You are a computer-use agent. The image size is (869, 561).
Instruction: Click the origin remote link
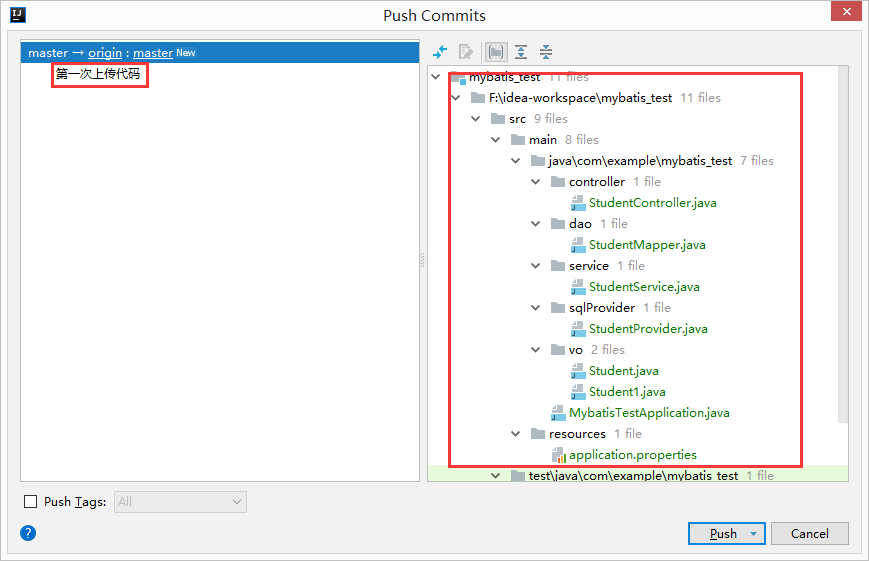click(x=105, y=53)
